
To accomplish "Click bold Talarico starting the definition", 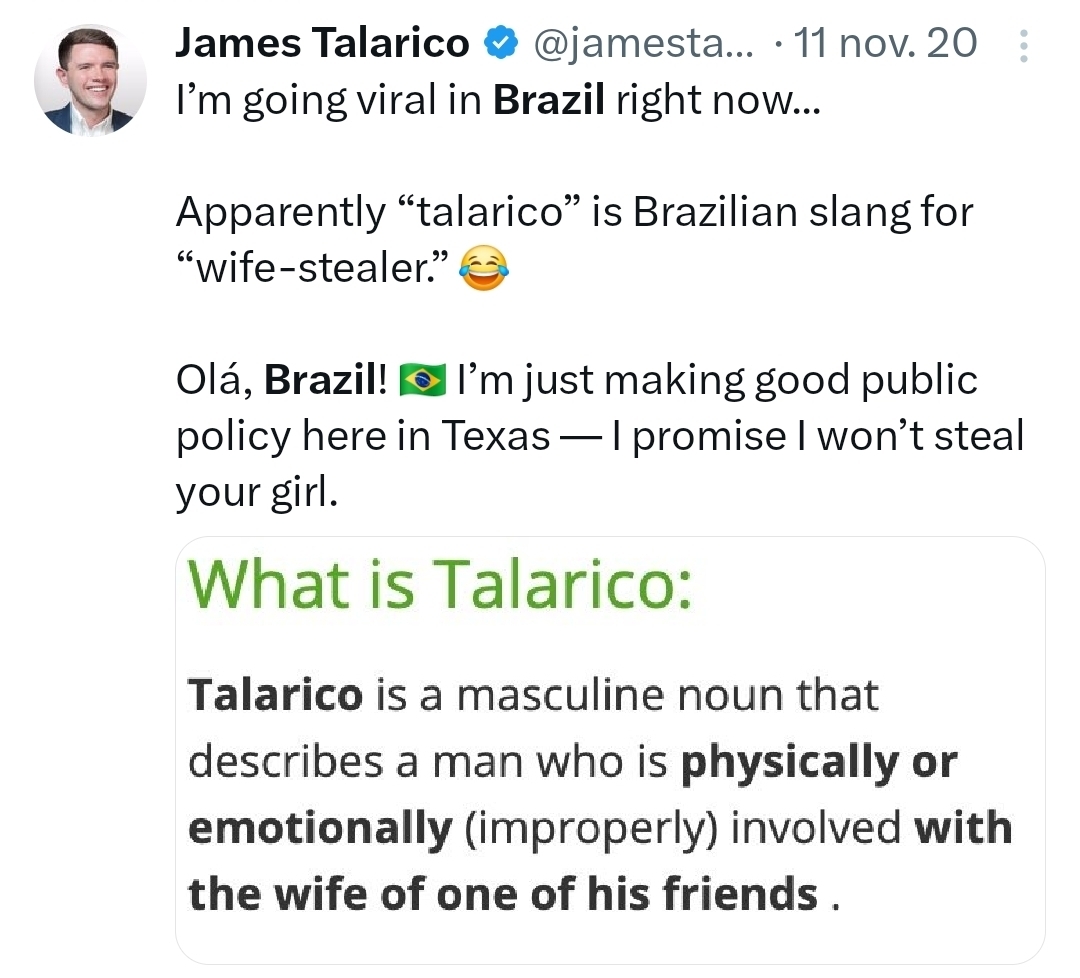I will tap(275, 695).
